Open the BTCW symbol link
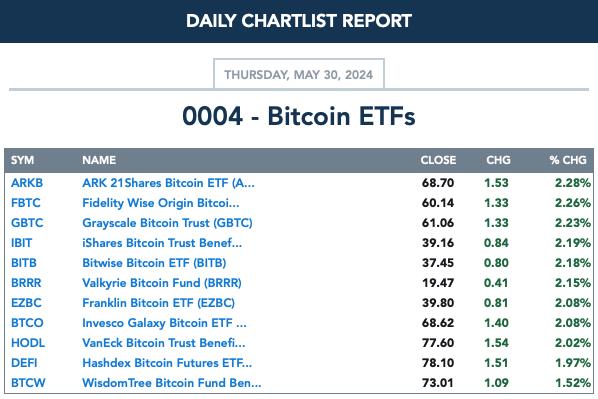This screenshot has height=399, width=598. point(28,383)
